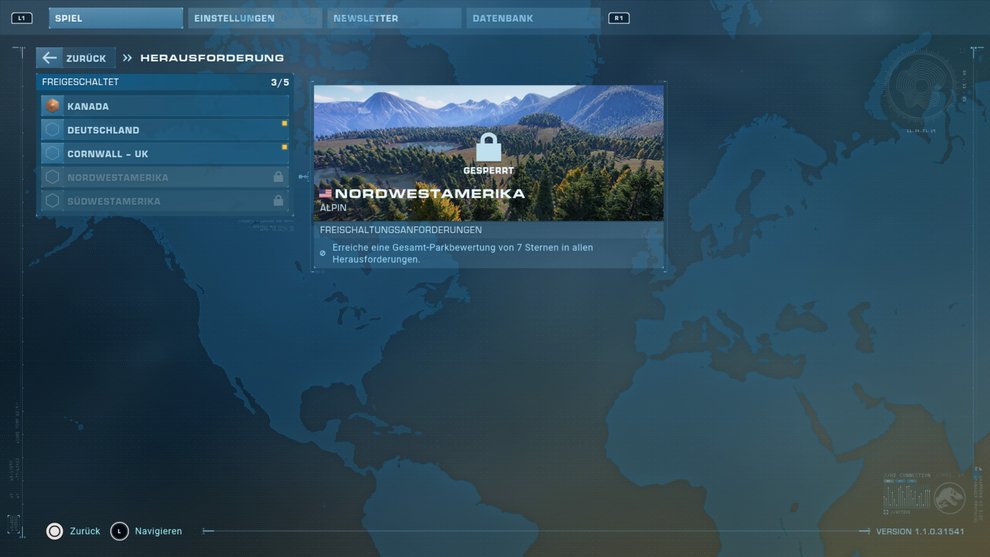Open the NEWSLETTER tab
Viewport: 990px width, 557px height.
[x=393, y=18]
